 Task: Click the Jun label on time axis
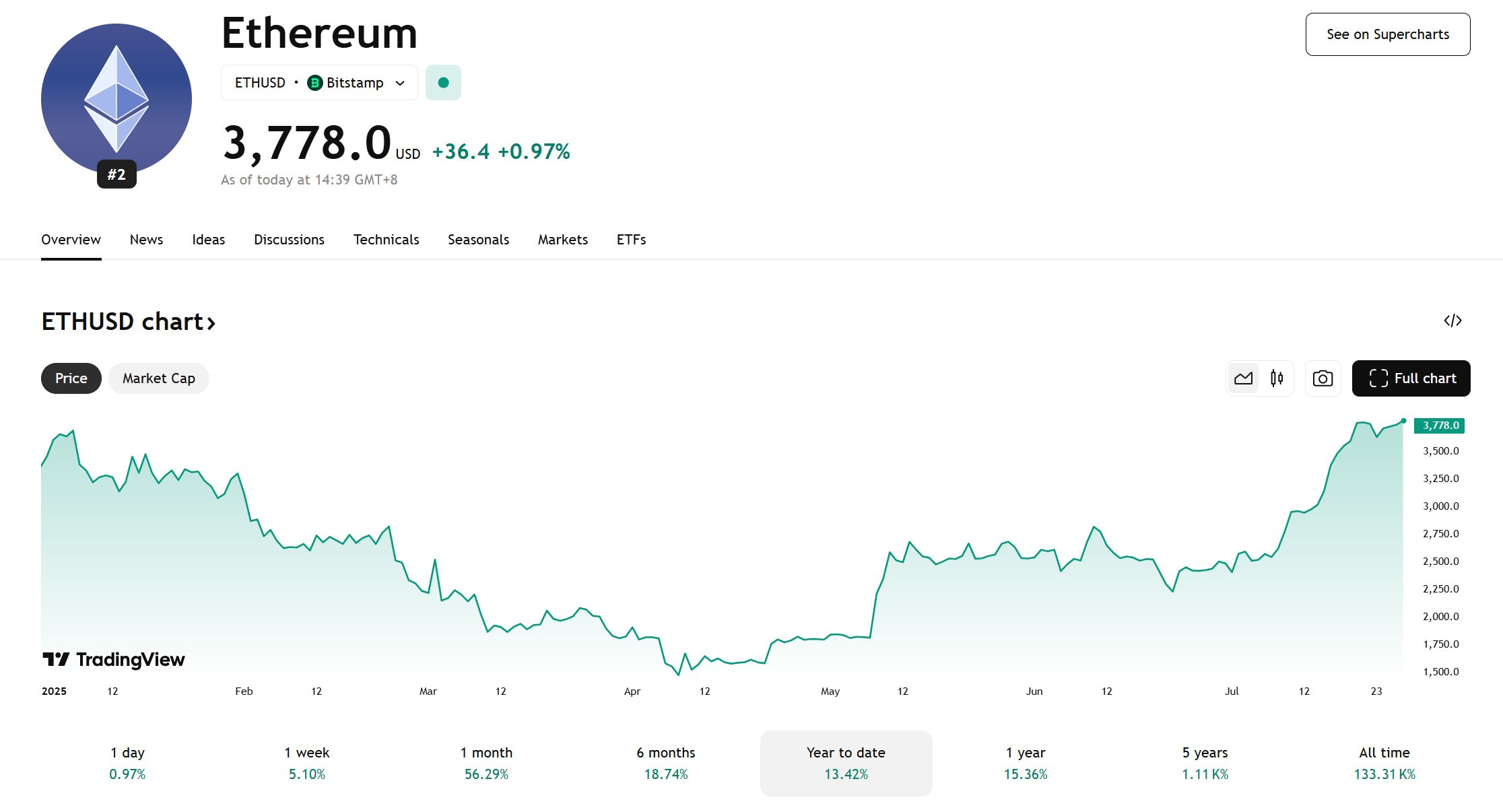coord(1034,691)
